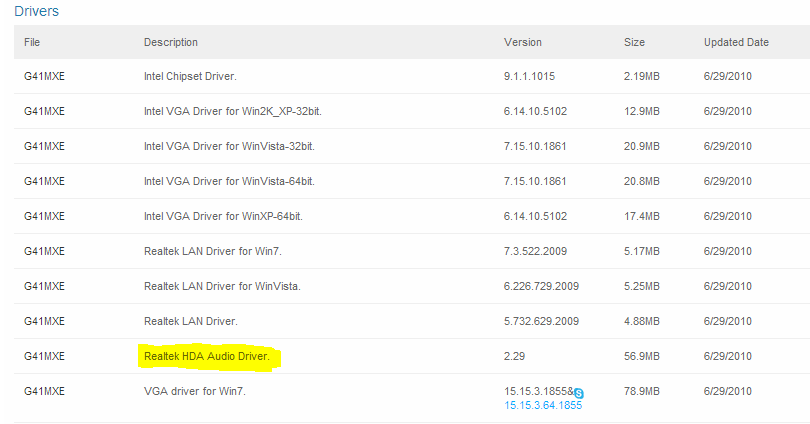Select the highlighted Realtek HDA Audio Driver
Screen dimensions: 810x424
pos(207,356)
